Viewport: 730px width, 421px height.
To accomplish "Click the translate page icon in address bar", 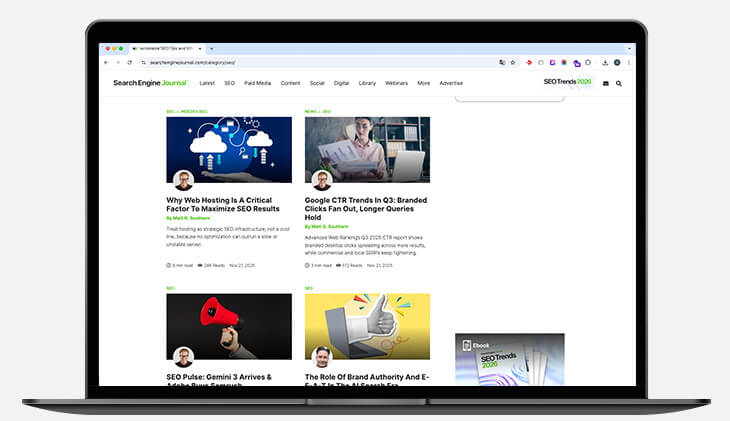I will pos(502,62).
